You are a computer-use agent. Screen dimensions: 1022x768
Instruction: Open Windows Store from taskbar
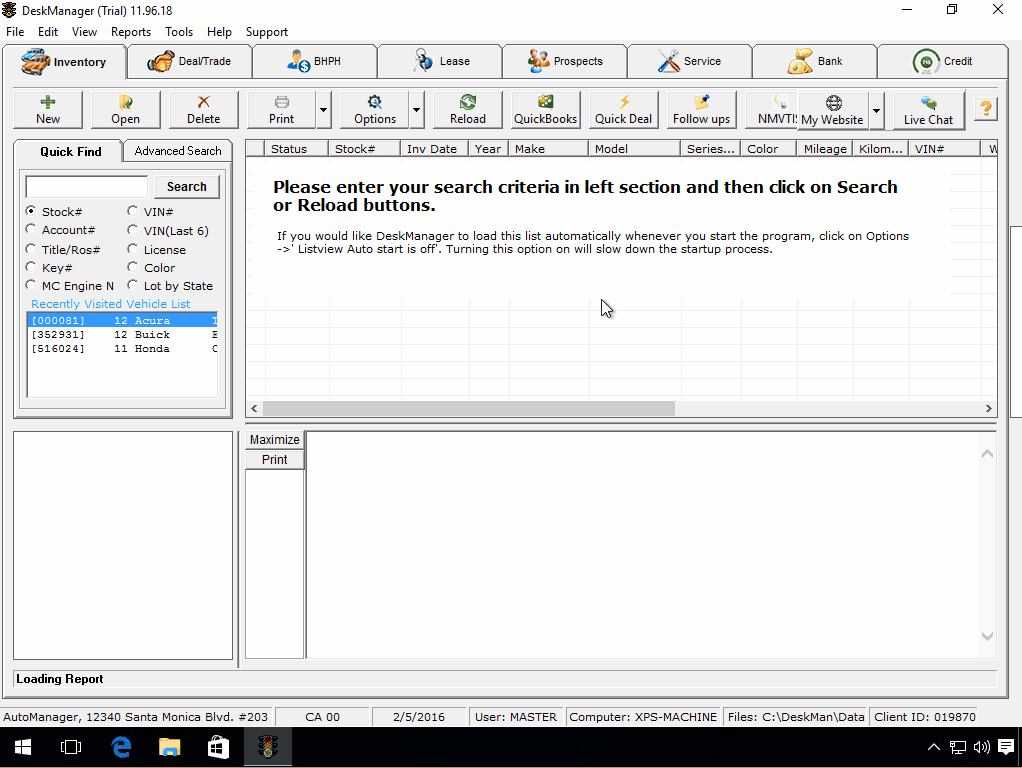point(218,747)
